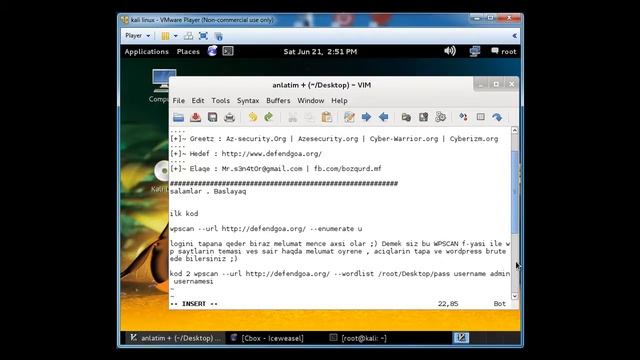Viewport: 640px width, 360px height.
Task: Click the '--enumerate u' text
Action: click(x=336, y=229)
